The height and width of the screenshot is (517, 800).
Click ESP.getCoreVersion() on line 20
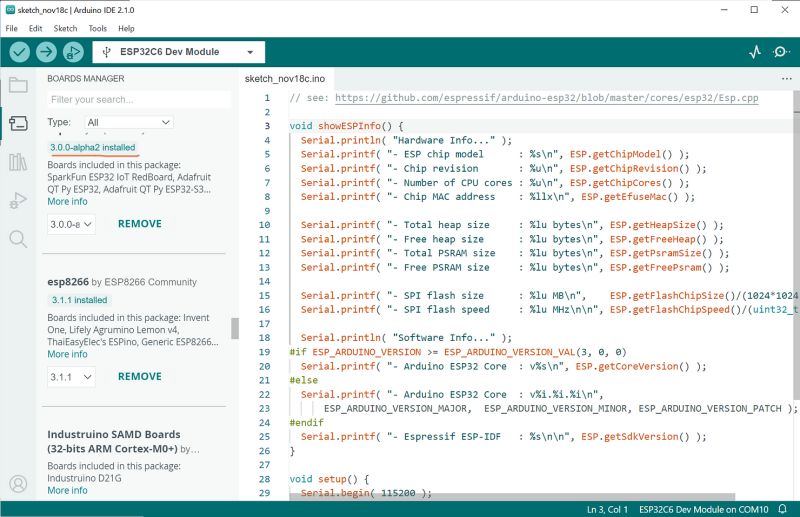(x=632, y=366)
